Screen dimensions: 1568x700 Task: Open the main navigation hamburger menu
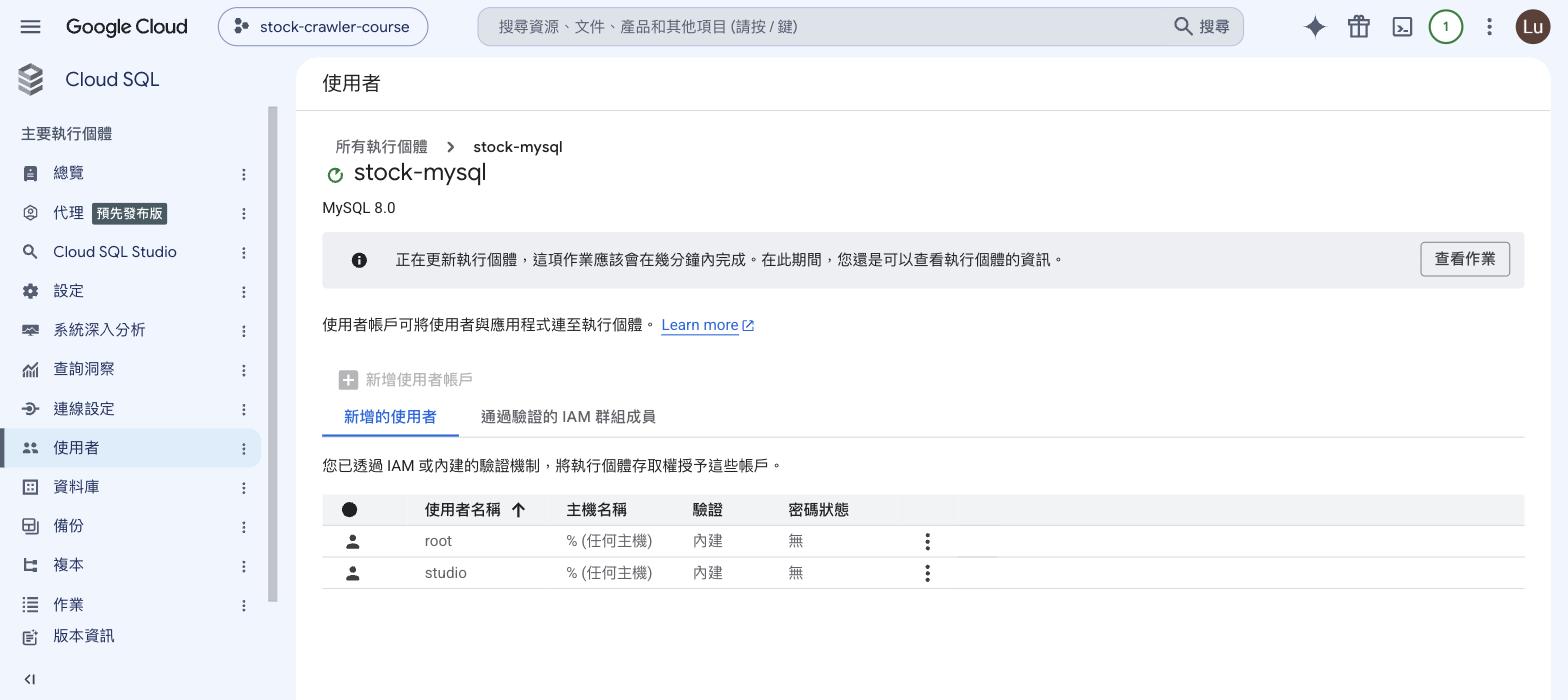30,27
